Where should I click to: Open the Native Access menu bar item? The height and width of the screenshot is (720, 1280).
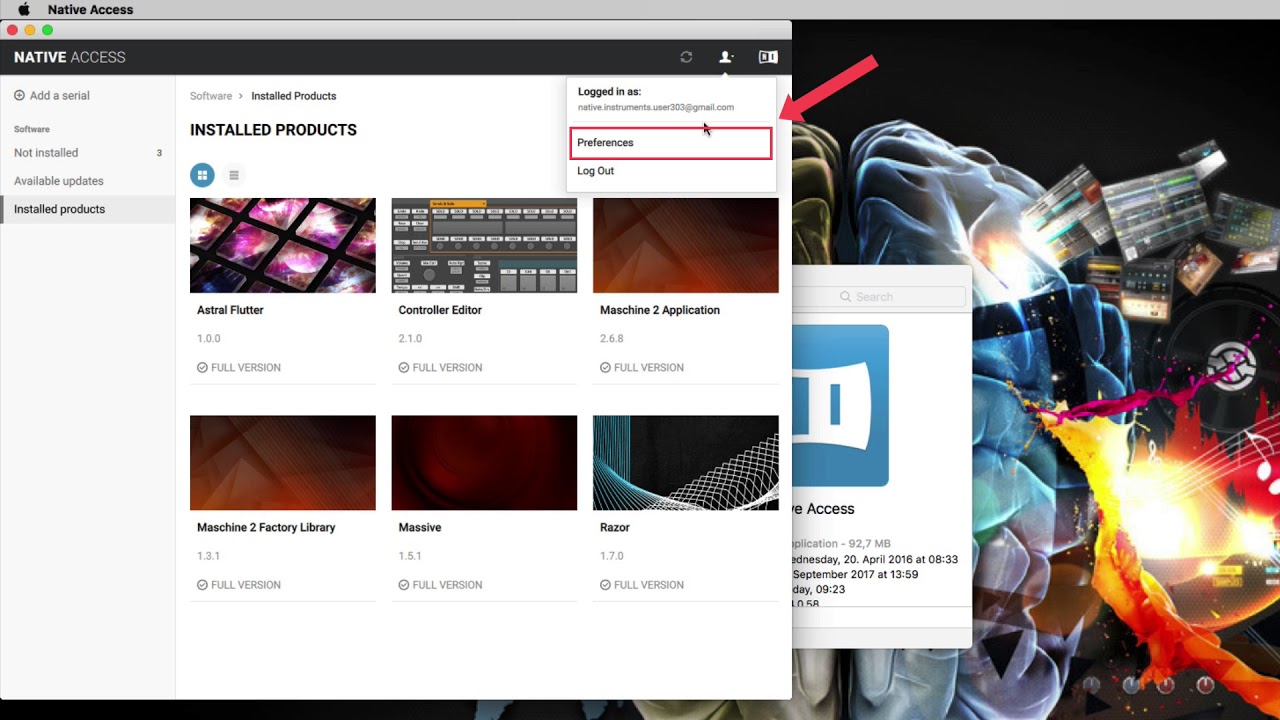click(x=90, y=10)
